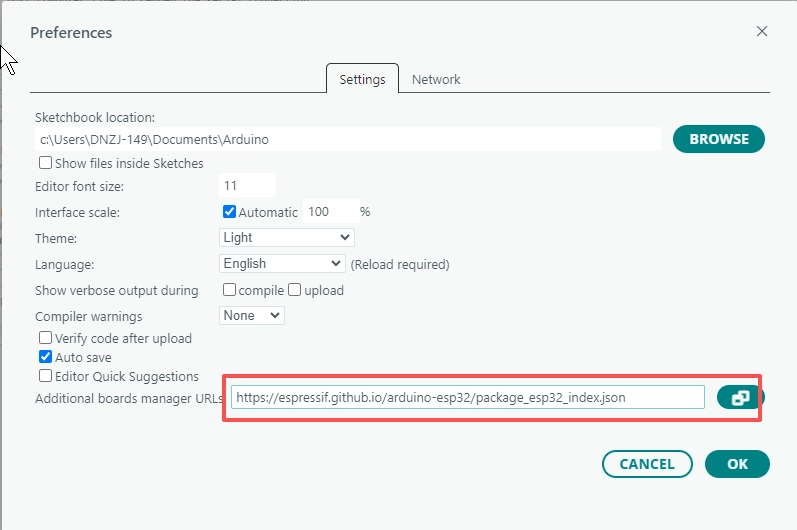Viewport: 797px width, 530px height.
Task: Click the "(Reload required)" note
Action: (x=400, y=264)
